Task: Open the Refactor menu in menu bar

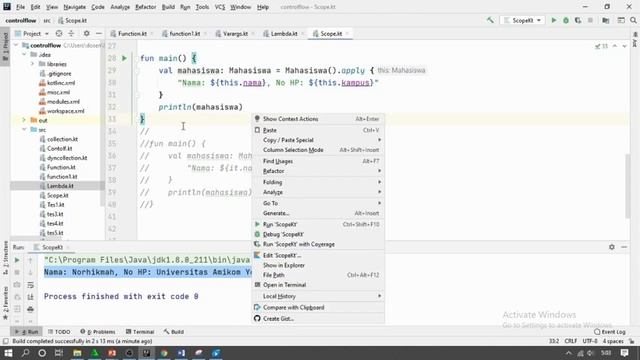Action: (146, 7)
